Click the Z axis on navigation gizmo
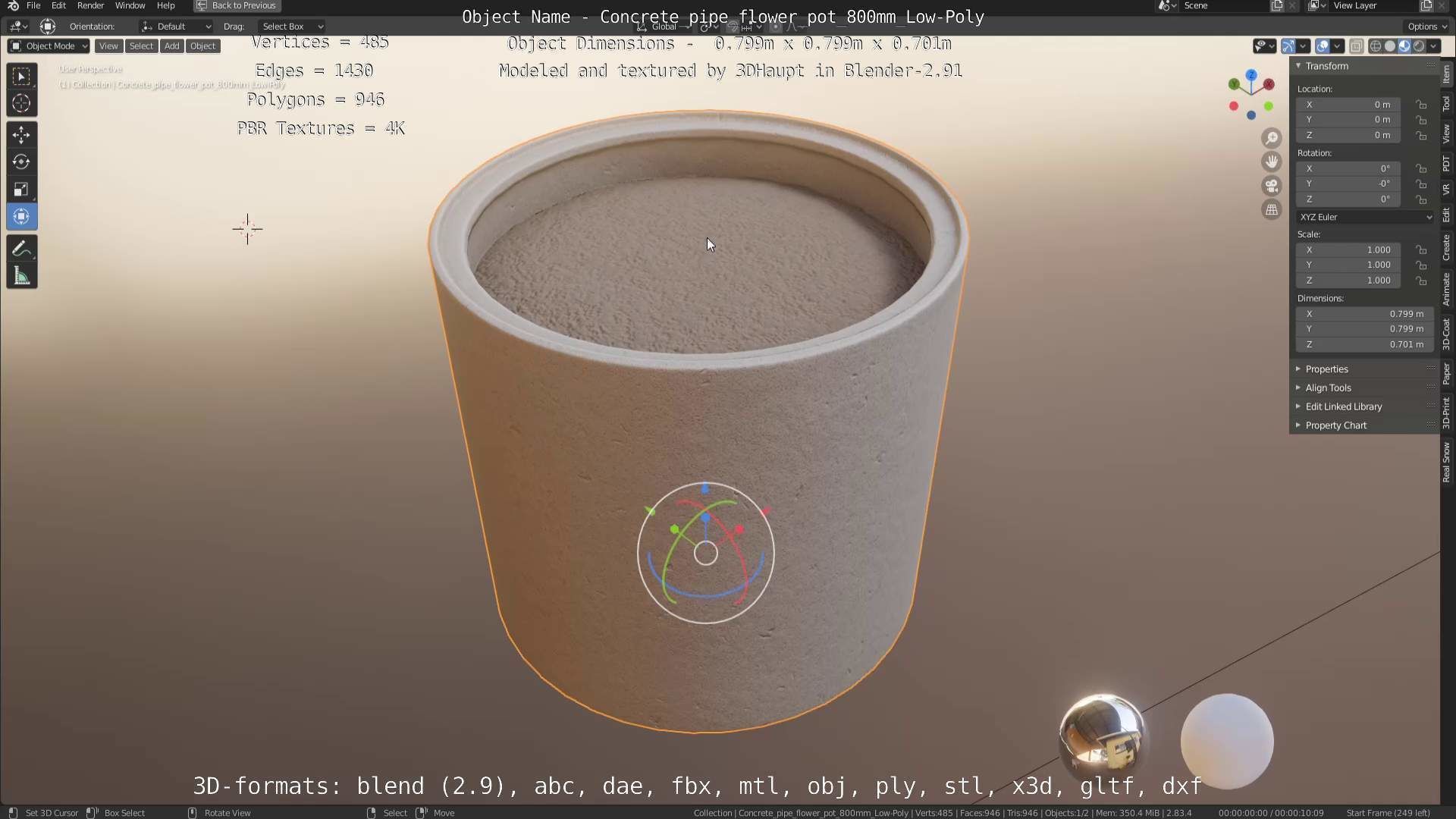Image resolution: width=1456 pixels, height=819 pixels. 1251,75
